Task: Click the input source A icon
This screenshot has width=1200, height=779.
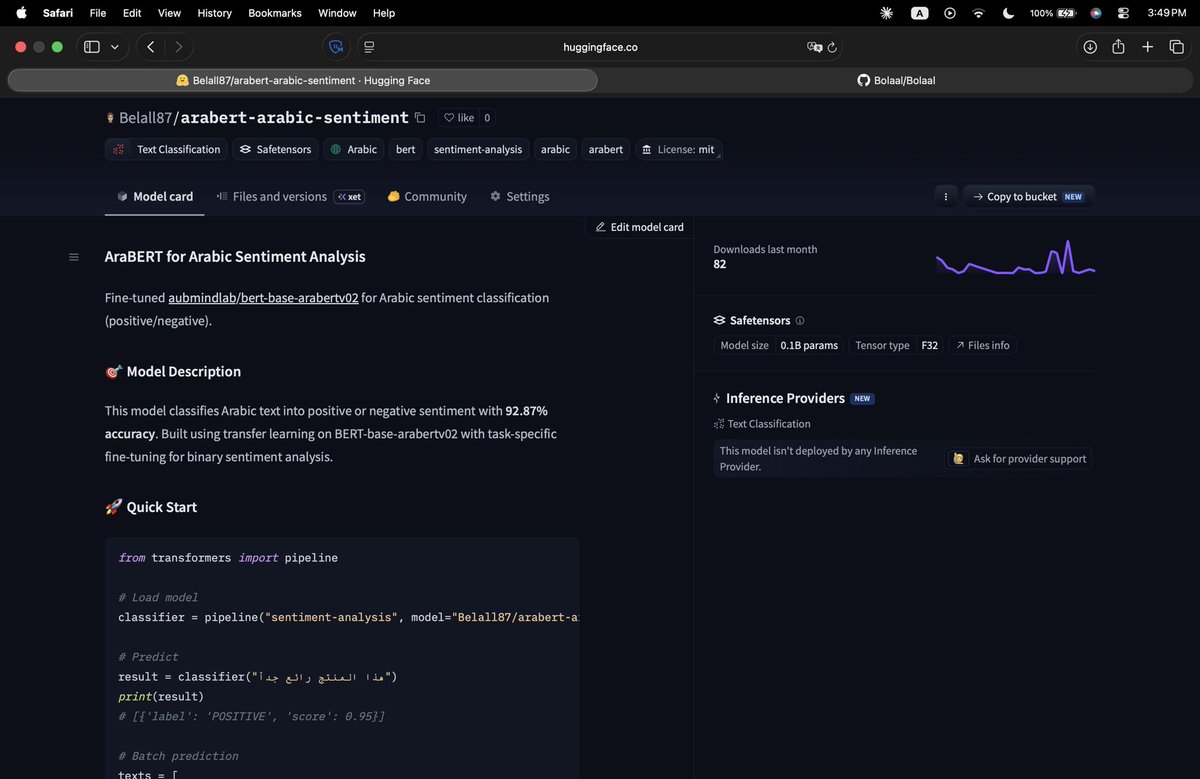Action: tap(920, 13)
